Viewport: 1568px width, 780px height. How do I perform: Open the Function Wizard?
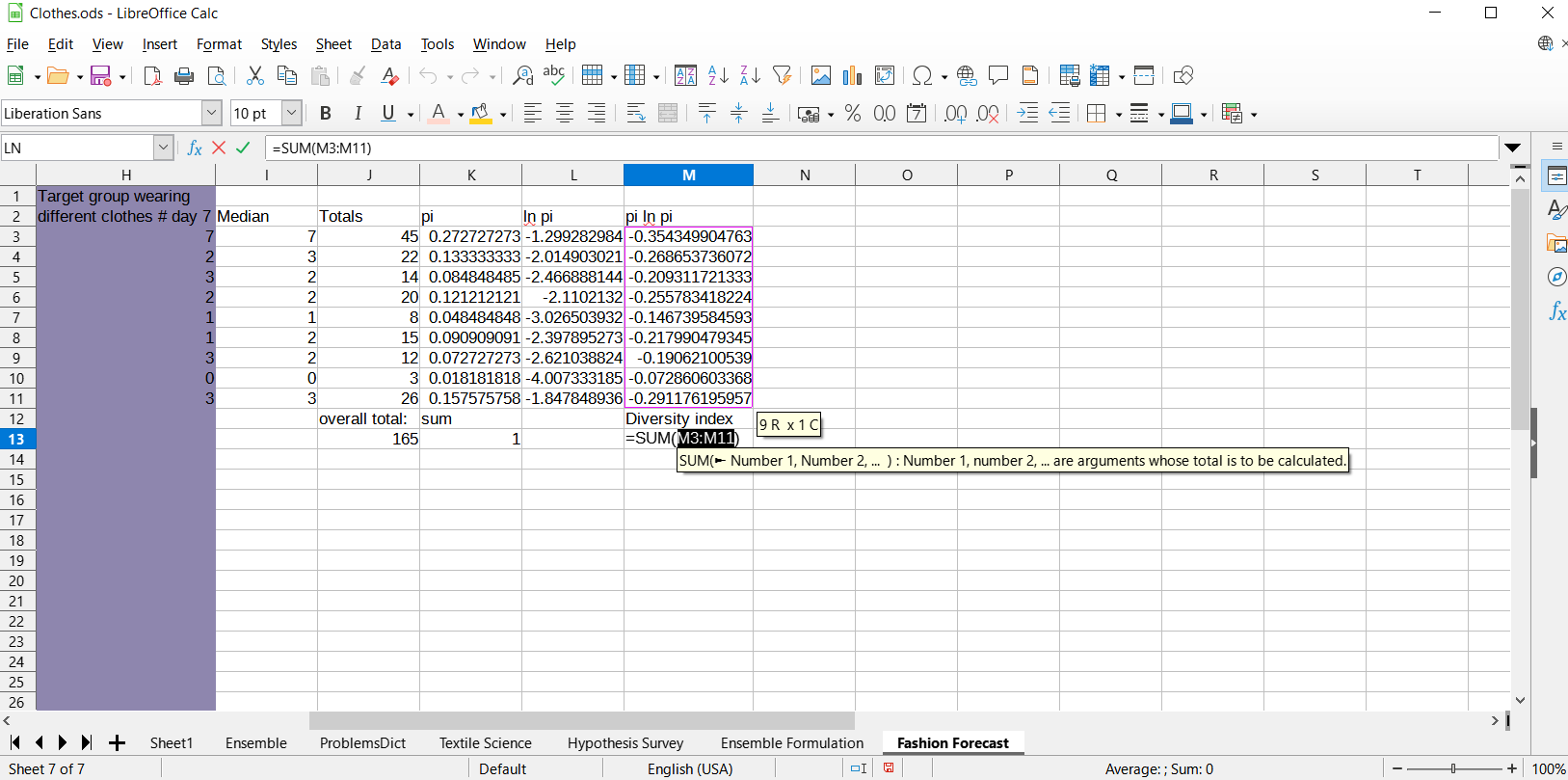(195, 148)
